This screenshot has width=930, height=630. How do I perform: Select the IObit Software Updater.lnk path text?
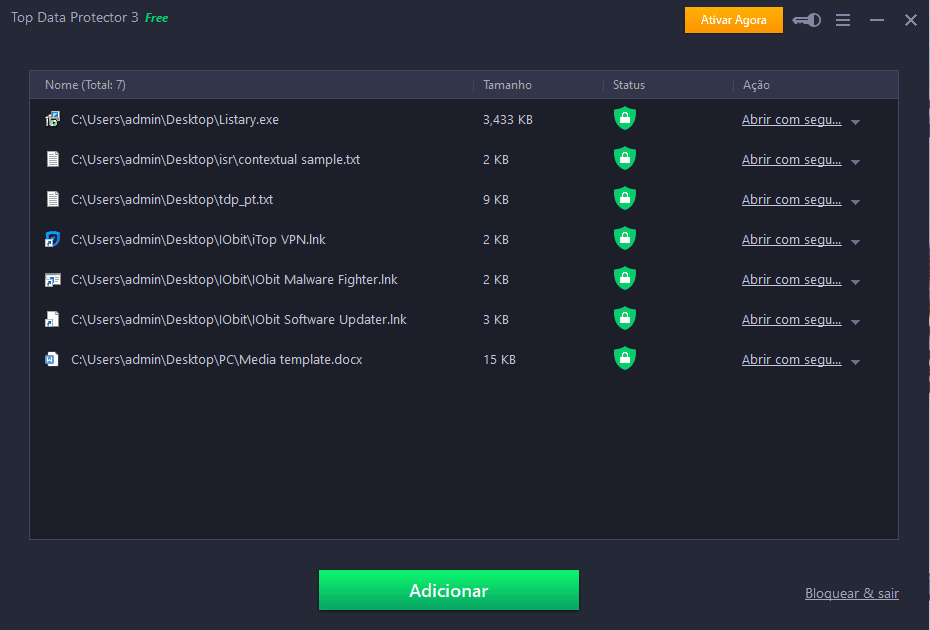click(x=238, y=320)
